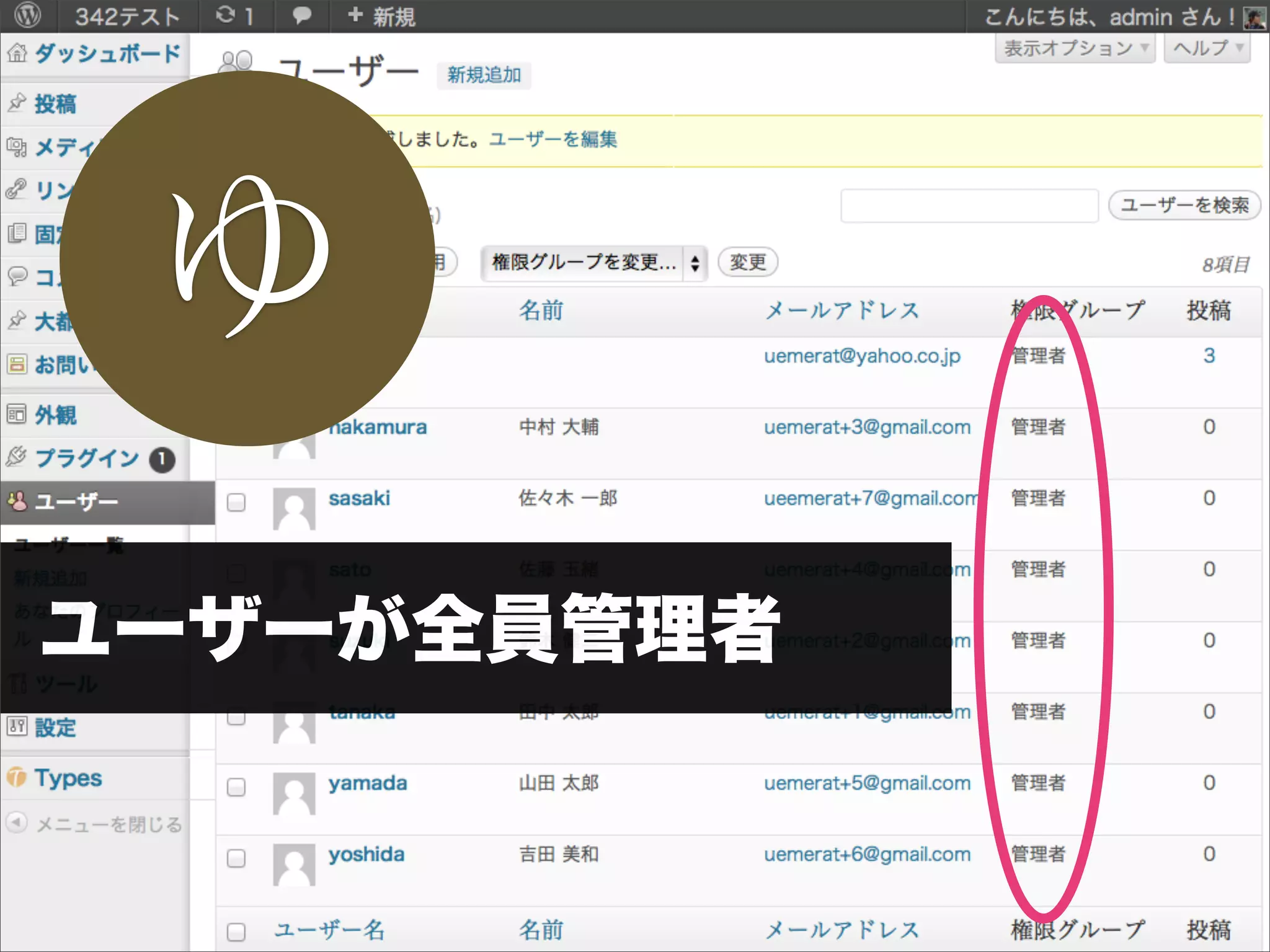Click the yamada avatar thumbnail

[x=295, y=794]
